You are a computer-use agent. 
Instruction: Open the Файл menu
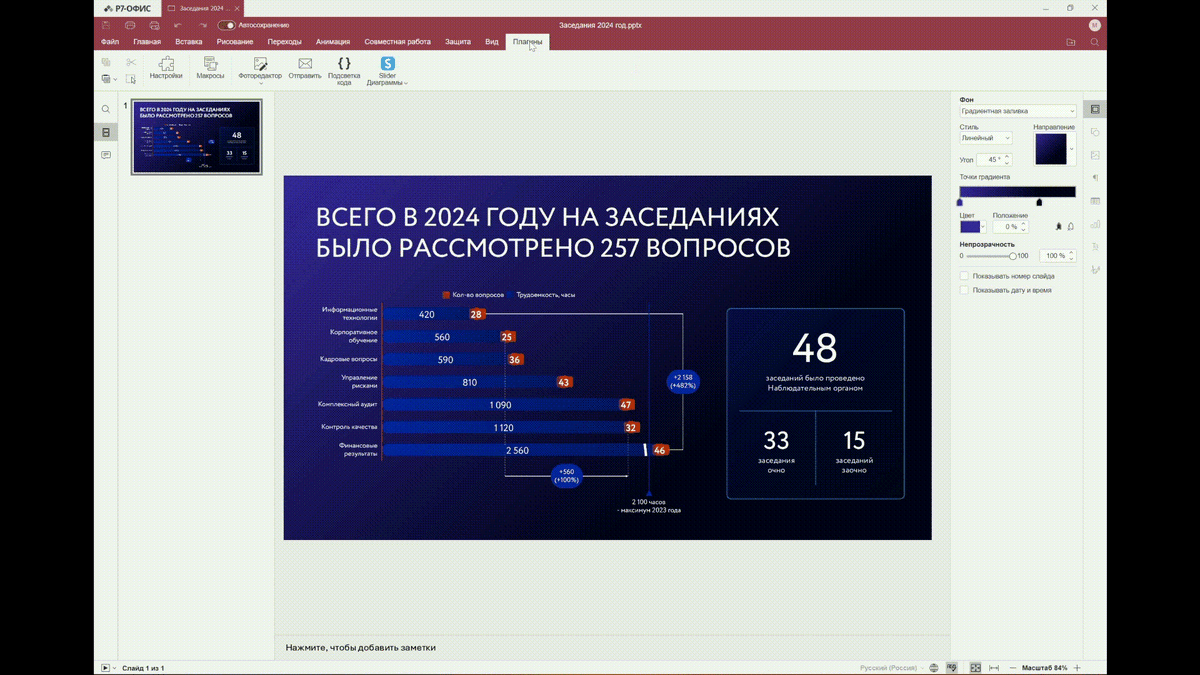click(110, 42)
